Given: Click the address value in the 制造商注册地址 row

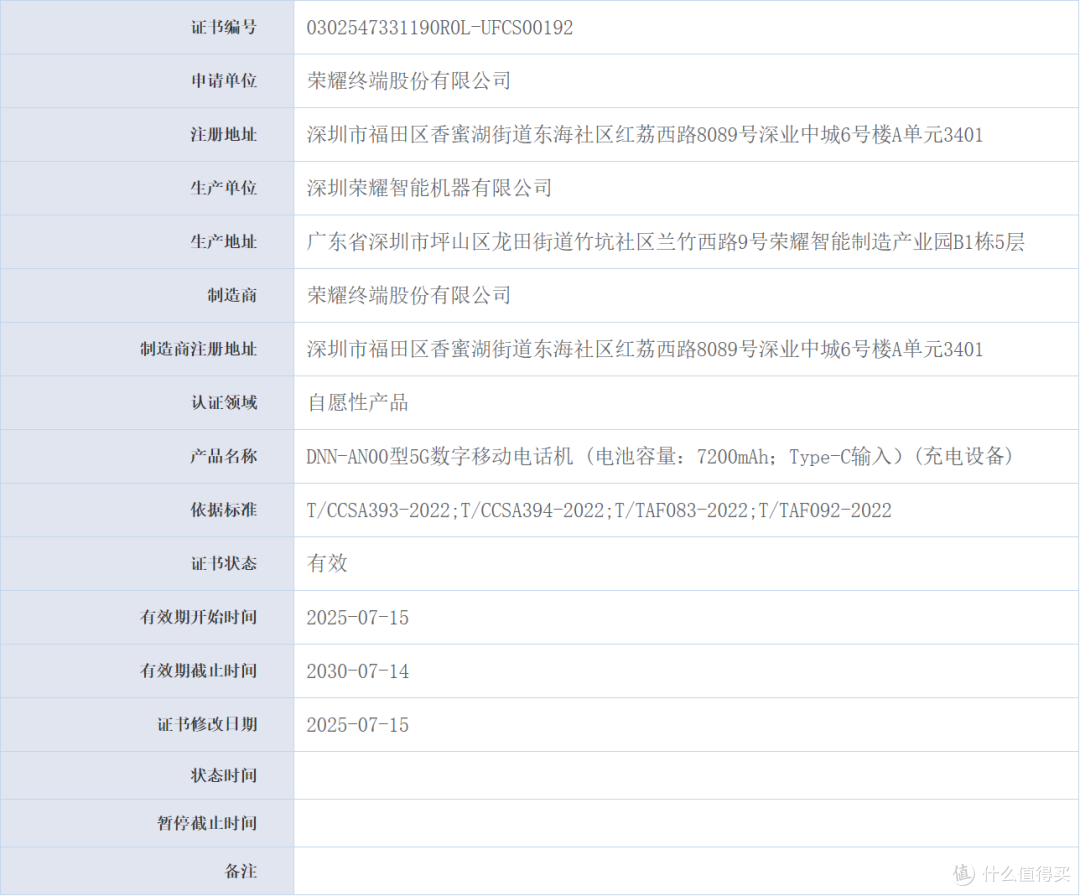Looking at the screenshot, I should [645, 349].
